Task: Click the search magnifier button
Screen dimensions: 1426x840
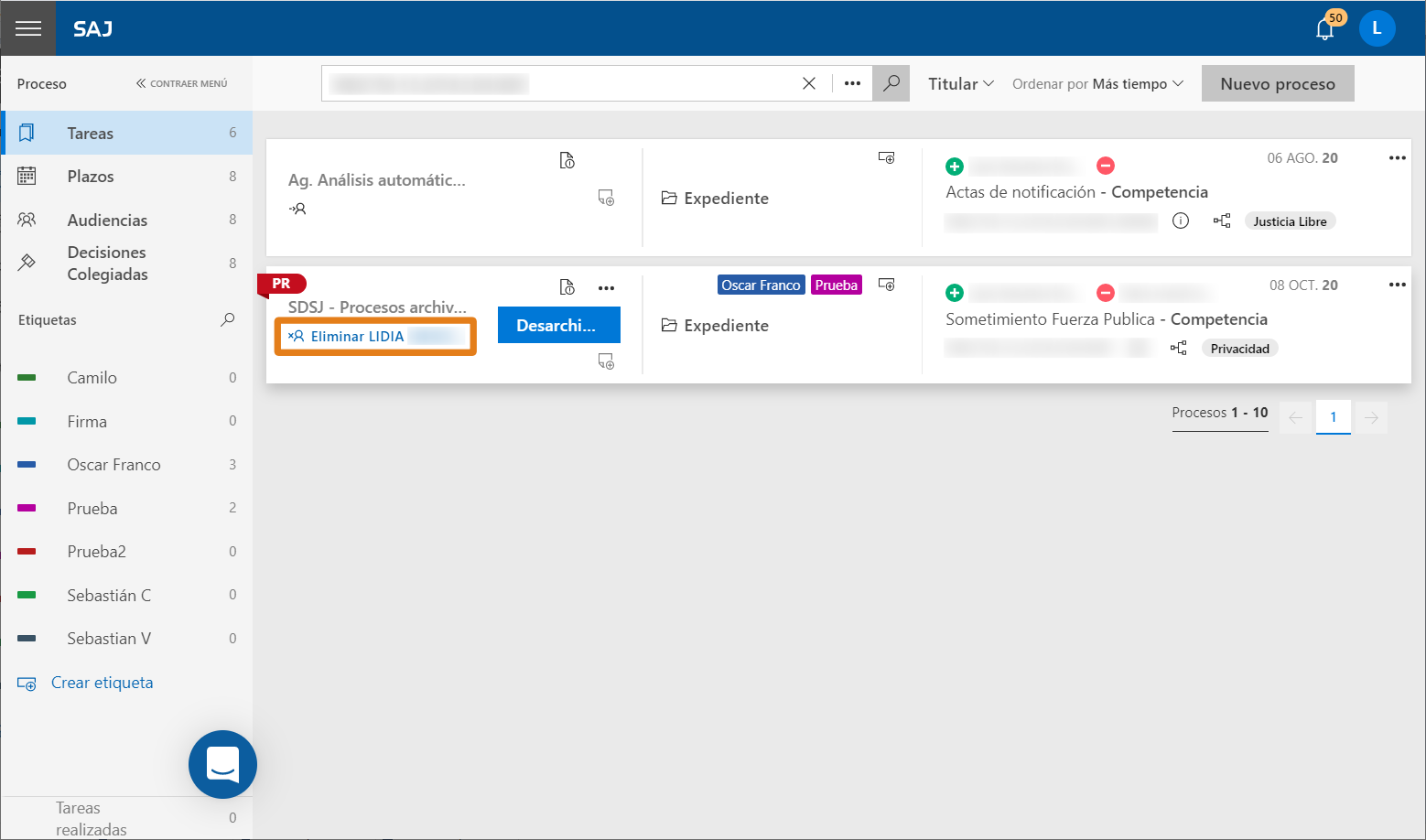Action: click(x=891, y=83)
